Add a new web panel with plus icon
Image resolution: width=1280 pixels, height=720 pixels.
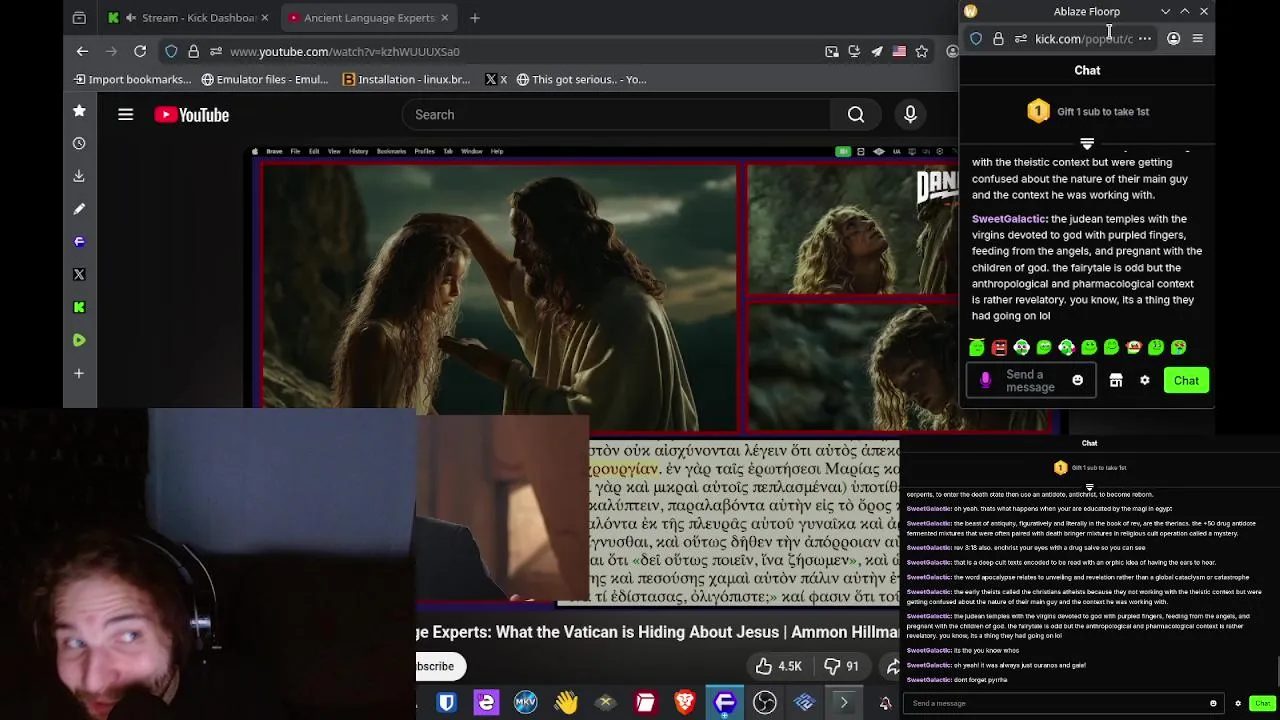pyautogui.click(x=79, y=373)
